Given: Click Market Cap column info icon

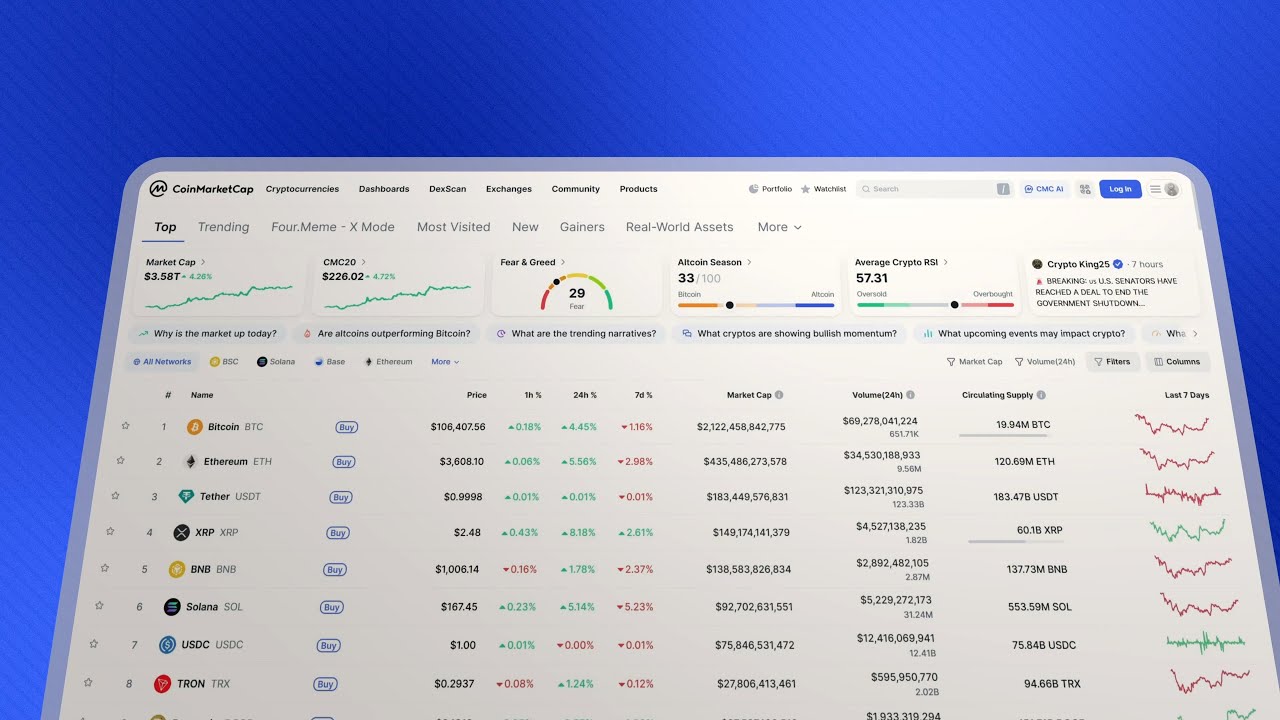Looking at the screenshot, I should point(779,395).
